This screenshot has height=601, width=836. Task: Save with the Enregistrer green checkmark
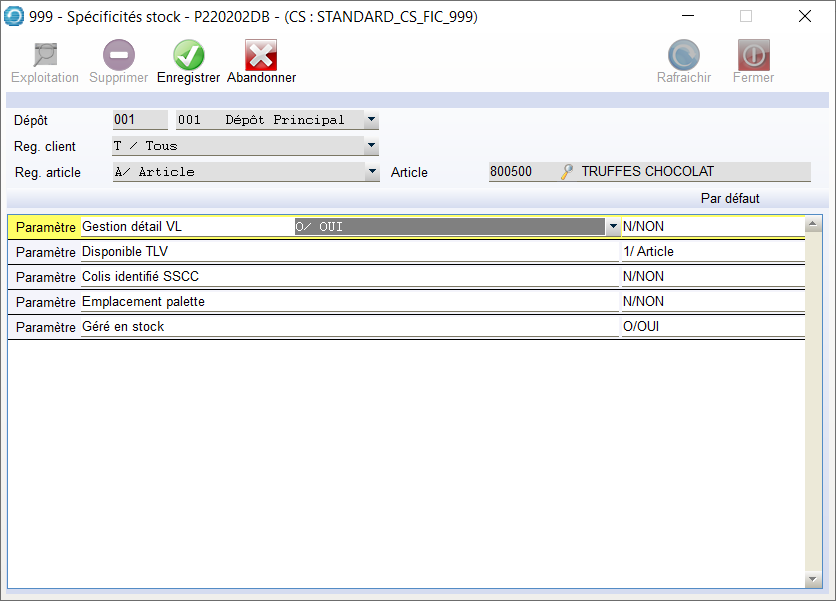pos(188,56)
